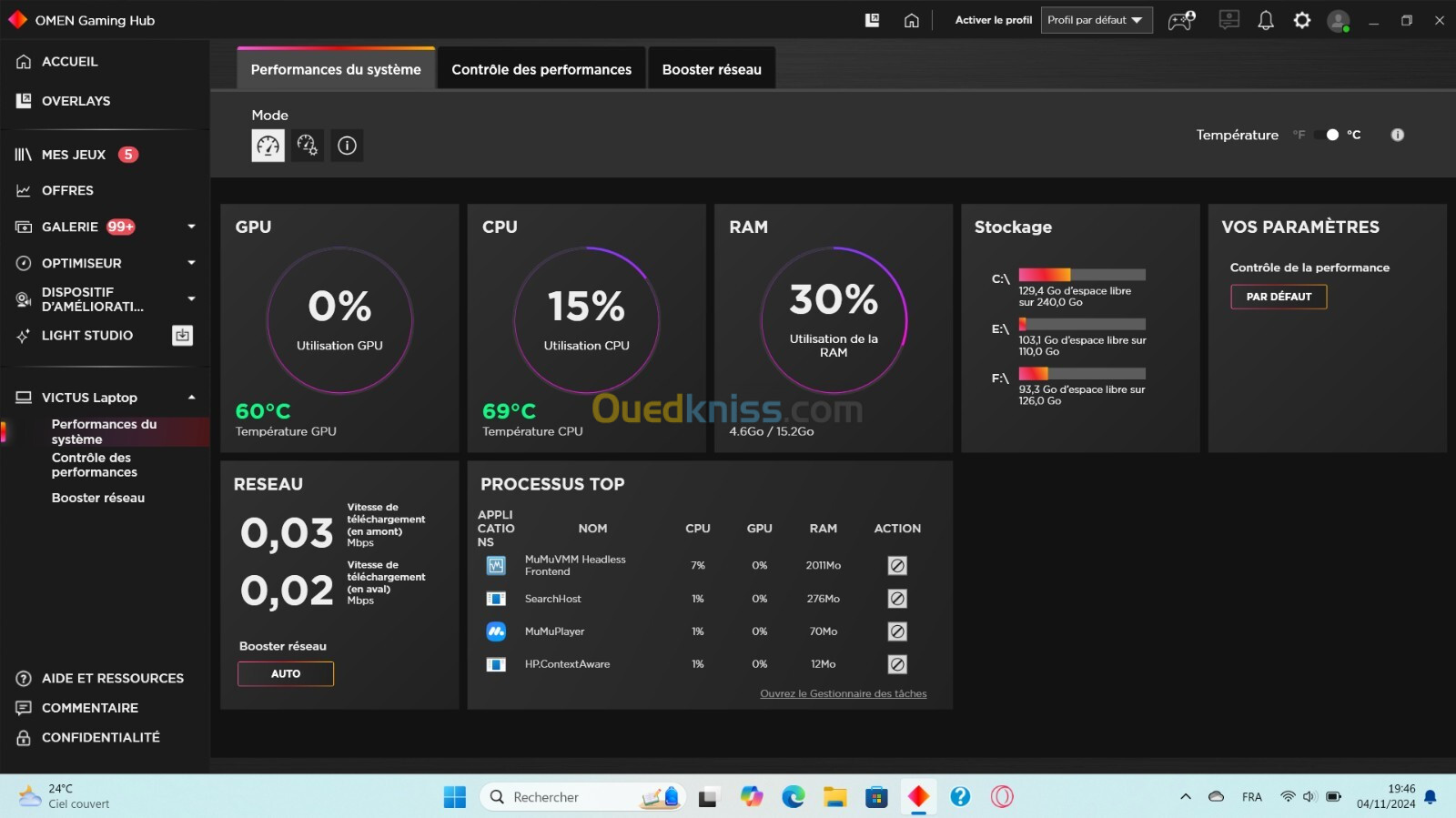1456x818 pixels.
Task: Switch to Contrôle des performances tab
Action: coord(541,69)
